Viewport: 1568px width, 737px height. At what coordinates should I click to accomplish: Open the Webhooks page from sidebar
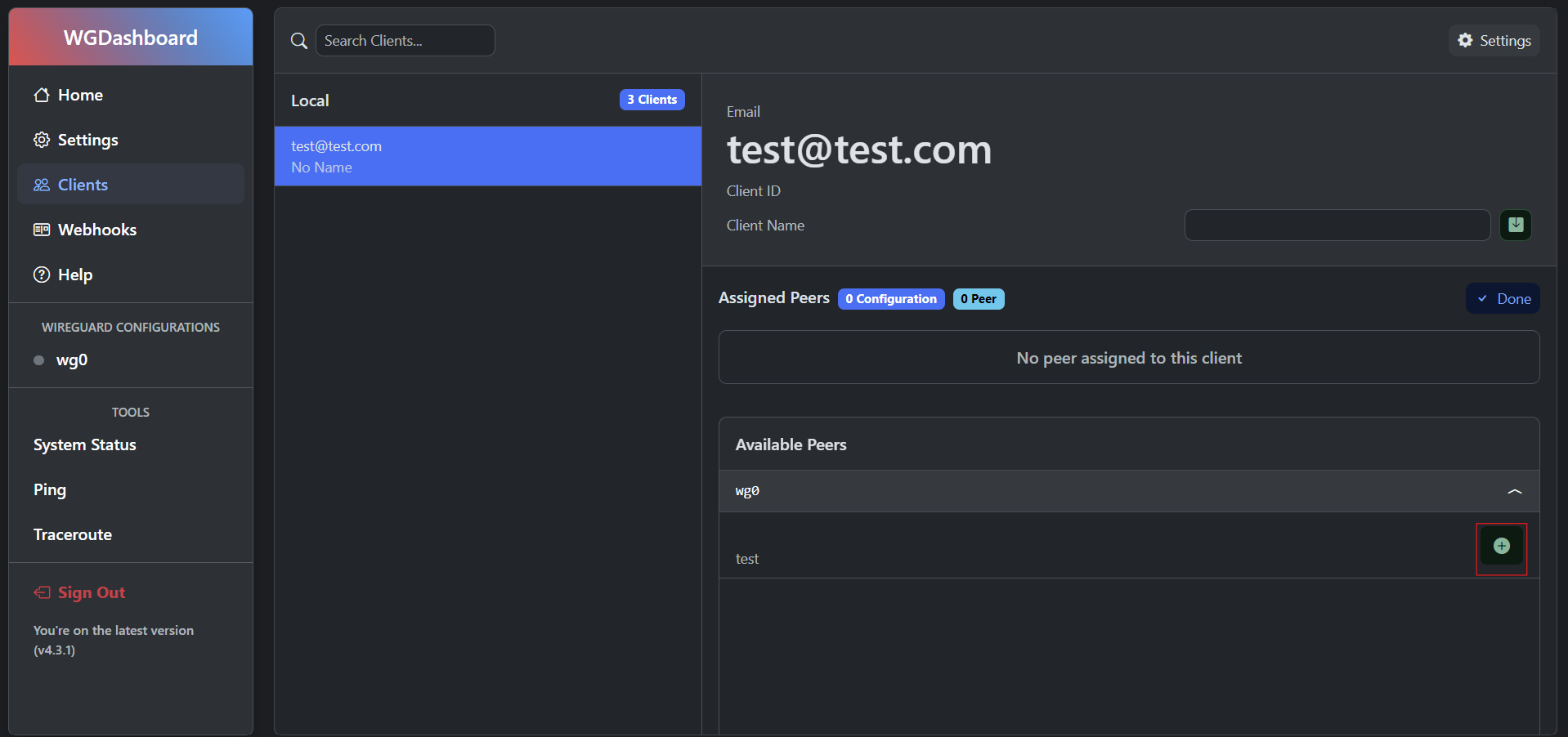[96, 230]
